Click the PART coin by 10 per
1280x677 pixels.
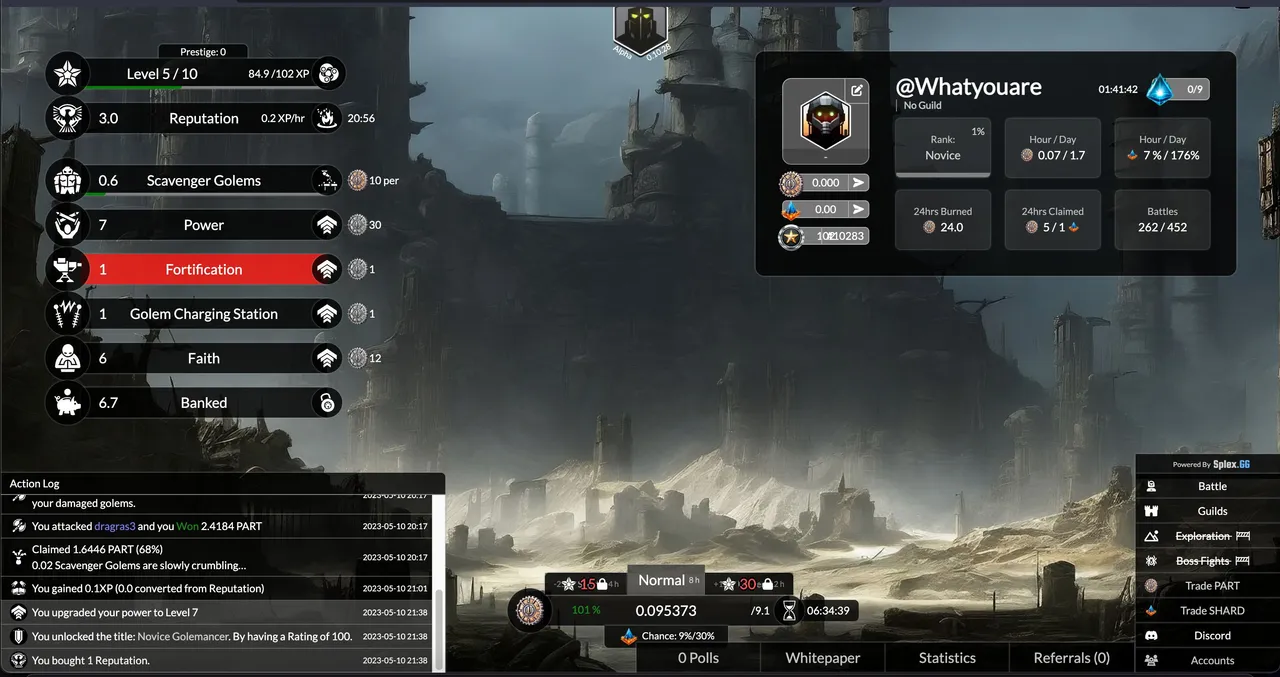pyautogui.click(x=358, y=181)
